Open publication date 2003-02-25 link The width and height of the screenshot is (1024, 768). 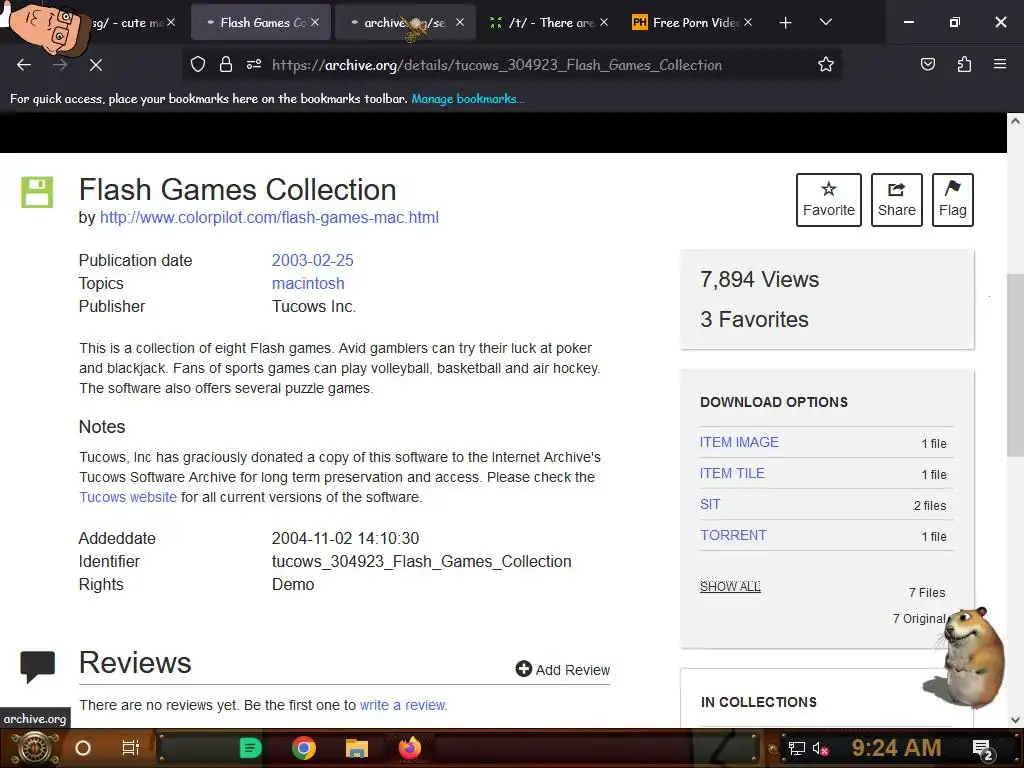tap(313, 261)
